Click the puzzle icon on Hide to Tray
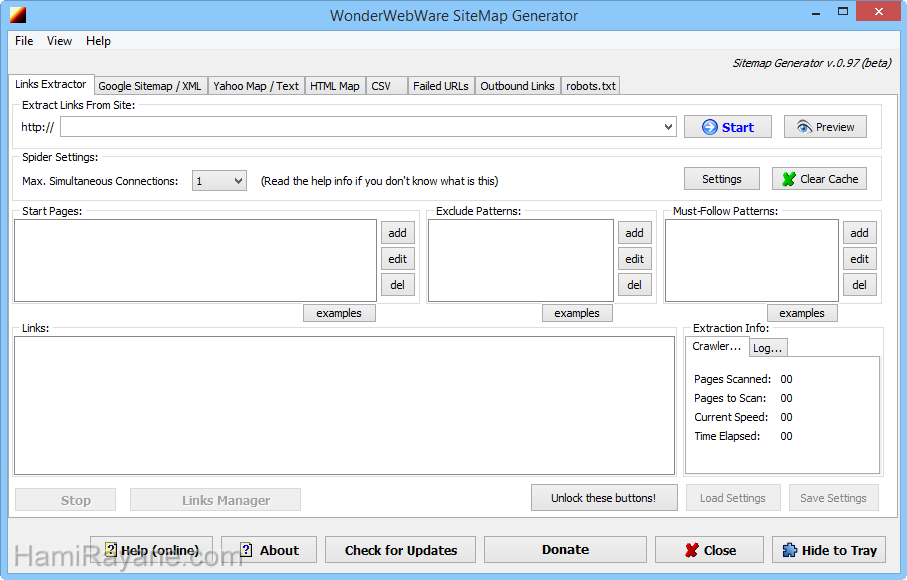Screen dimensions: 907x580 tap(790, 550)
